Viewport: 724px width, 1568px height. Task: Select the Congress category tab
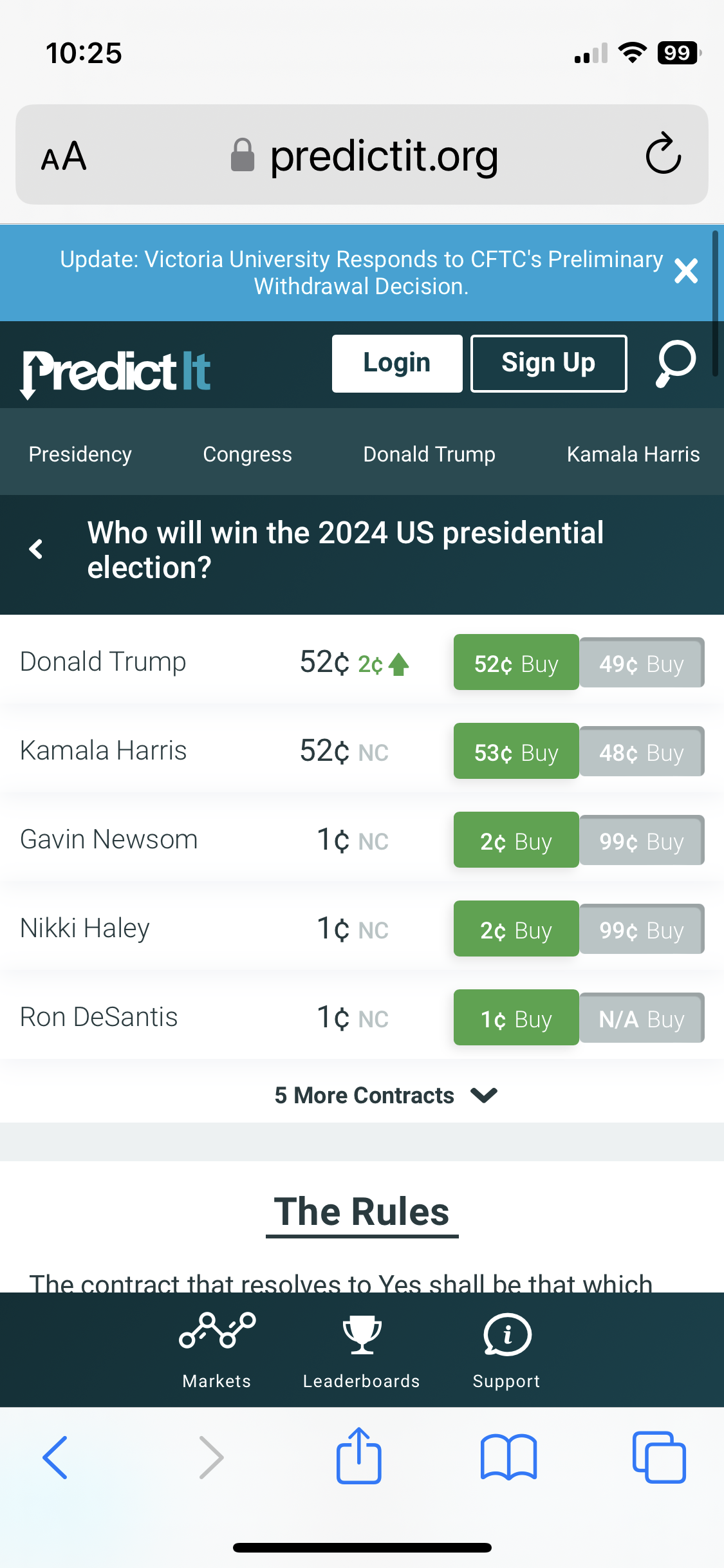click(247, 454)
